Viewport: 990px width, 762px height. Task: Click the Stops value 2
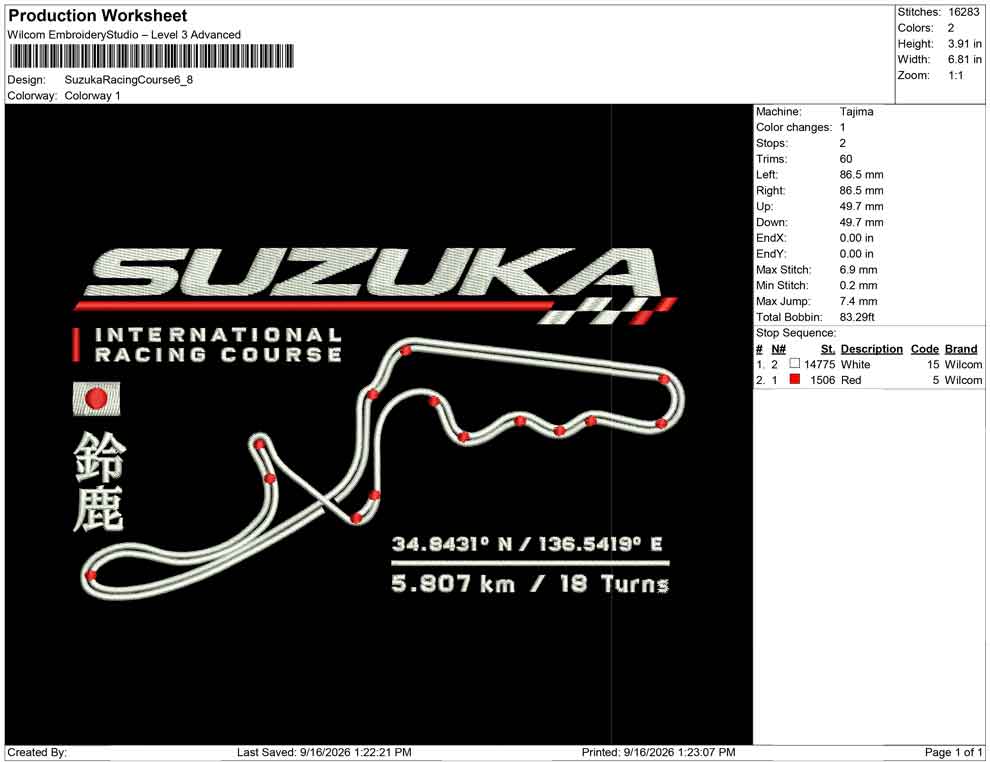tap(842, 143)
